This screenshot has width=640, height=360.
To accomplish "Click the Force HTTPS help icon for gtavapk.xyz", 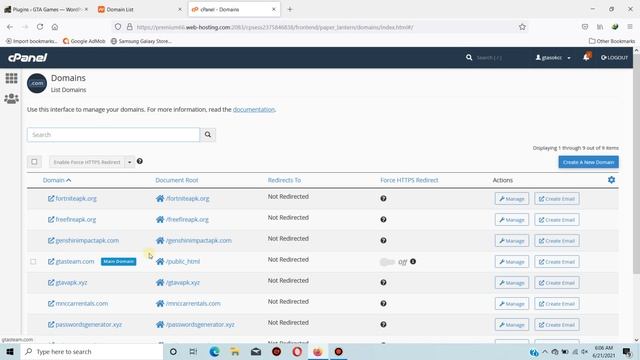I will tap(383, 282).
